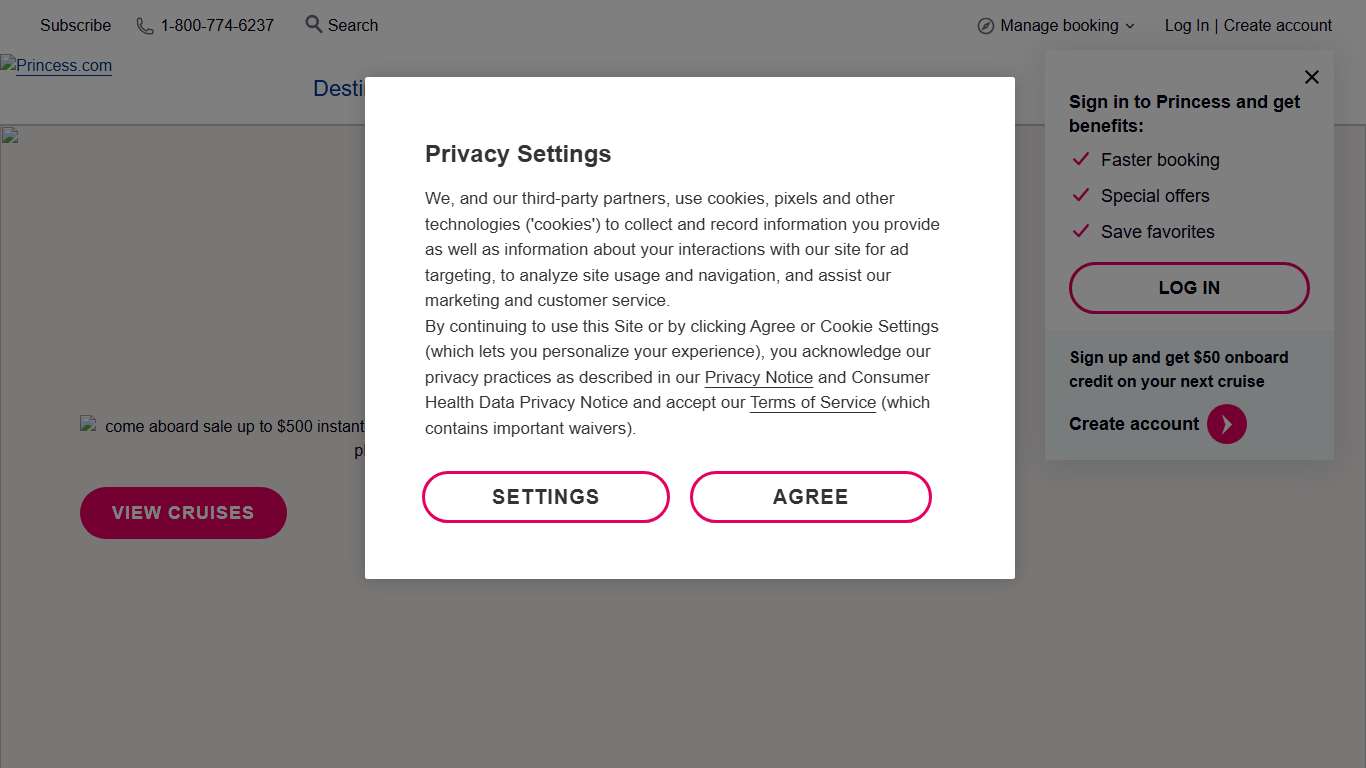Open the Privacy Notice link
Viewport: 1366px width, 768px height.
click(x=758, y=378)
